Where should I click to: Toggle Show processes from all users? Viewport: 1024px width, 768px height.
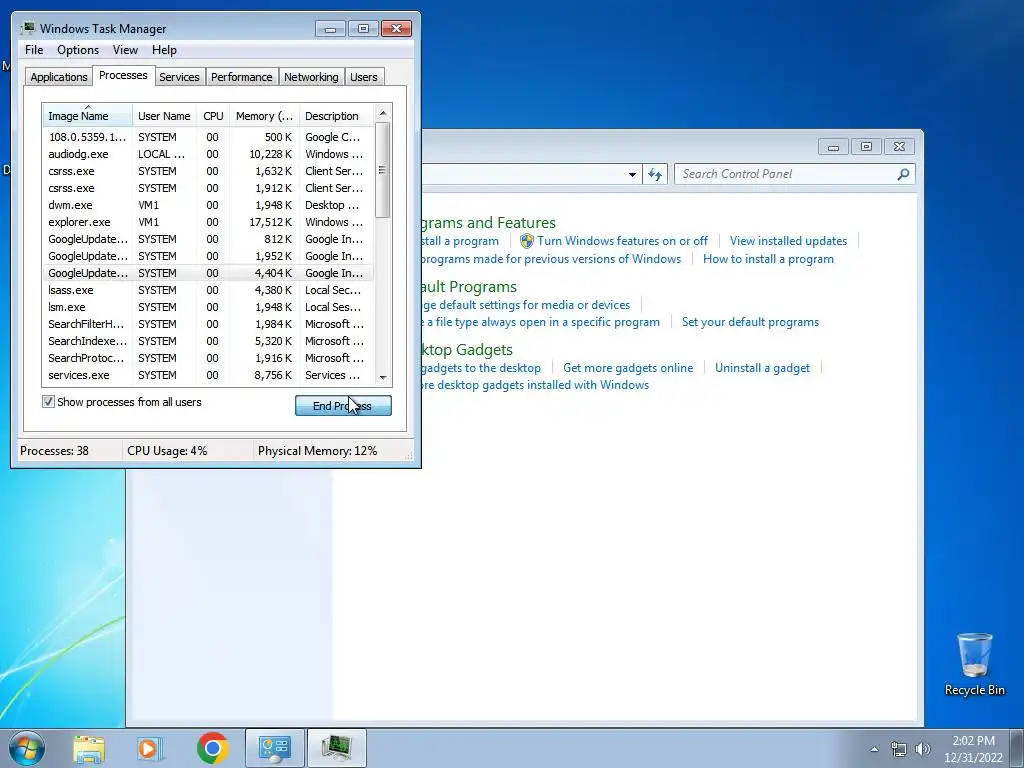pos(48,402)
